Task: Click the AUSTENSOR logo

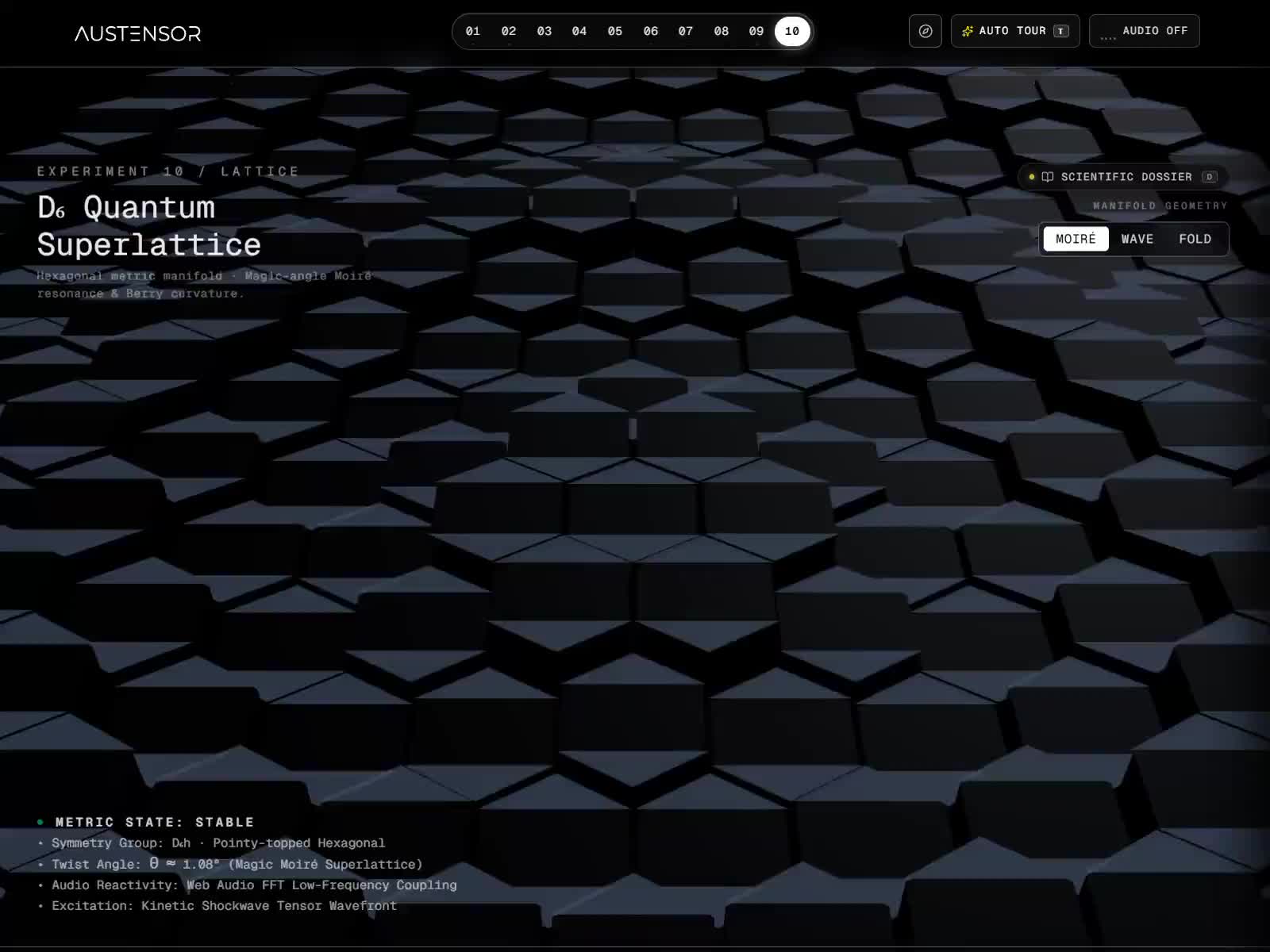Action: (137, 33)
